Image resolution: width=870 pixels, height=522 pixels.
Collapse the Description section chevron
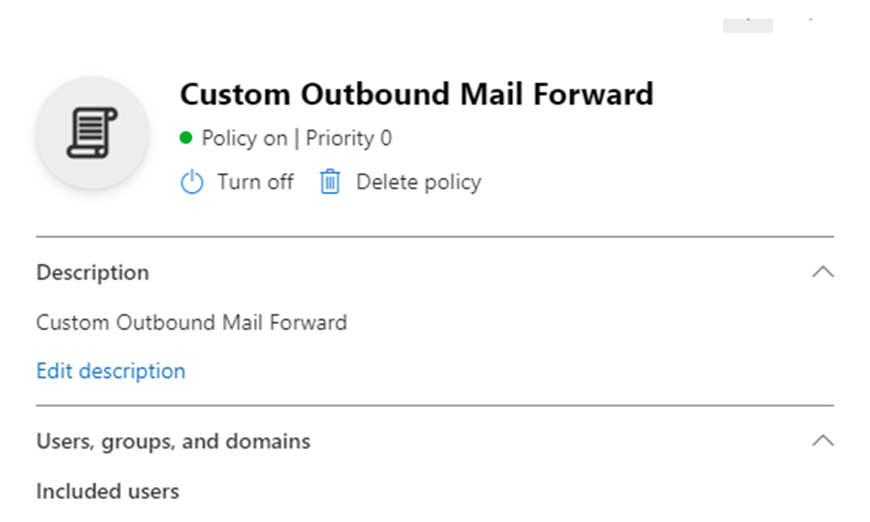point(823,272)
